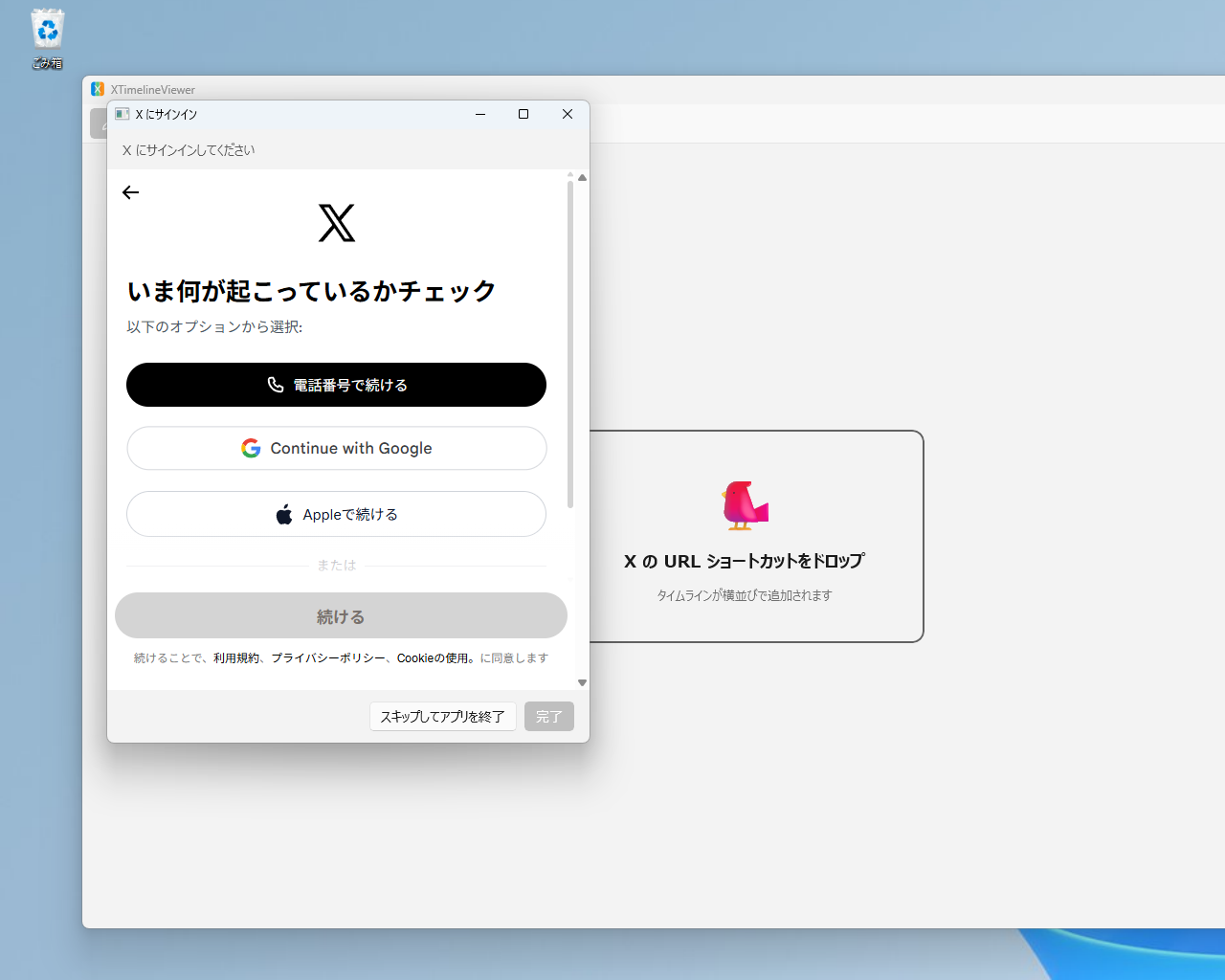Image resolution: width=1225 pixels, height=980 pixels.
Task: Click scrollbar down arrow in sign-in dialog
Action: tap(582, 682)
